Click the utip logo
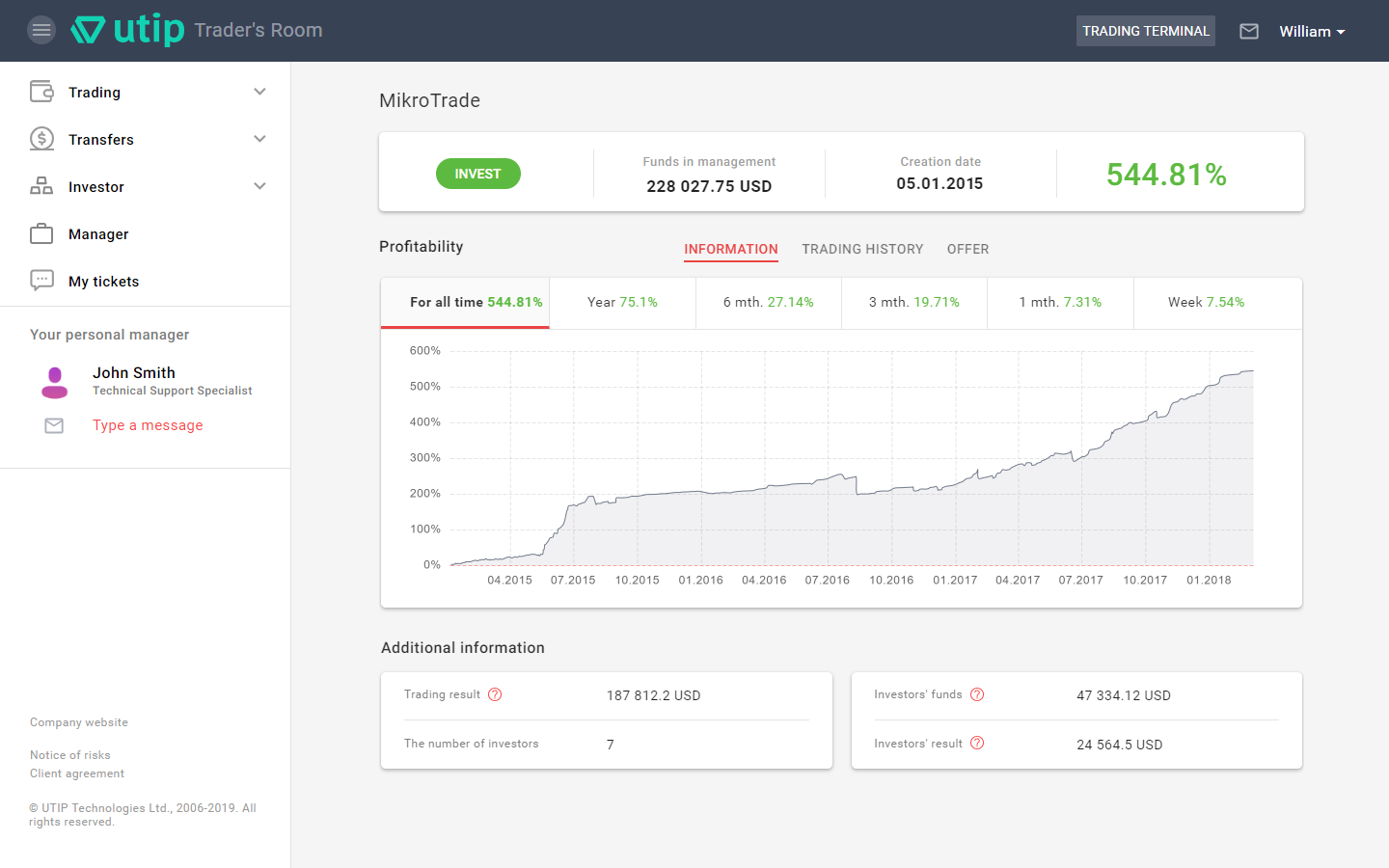1389x868 pixels. [127, 30]
